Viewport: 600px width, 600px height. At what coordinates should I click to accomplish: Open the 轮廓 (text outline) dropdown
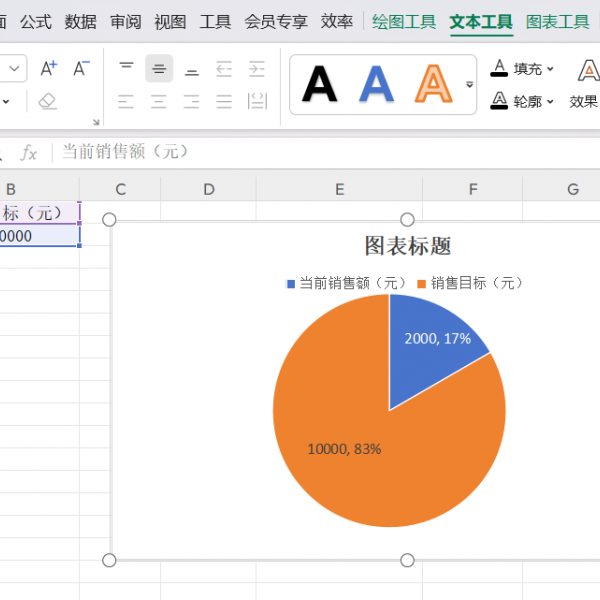(x=522, y=101)
